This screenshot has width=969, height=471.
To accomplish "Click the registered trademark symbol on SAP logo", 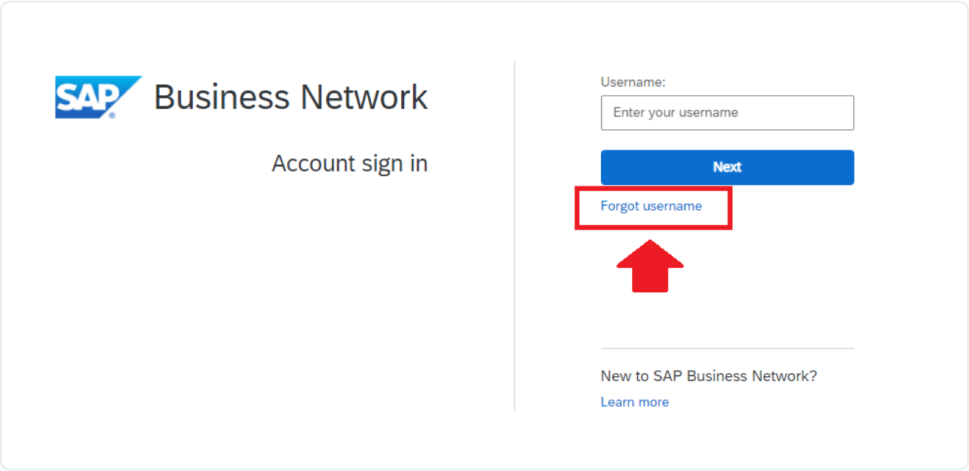I will pyautogui.click(x=113, y=115).
